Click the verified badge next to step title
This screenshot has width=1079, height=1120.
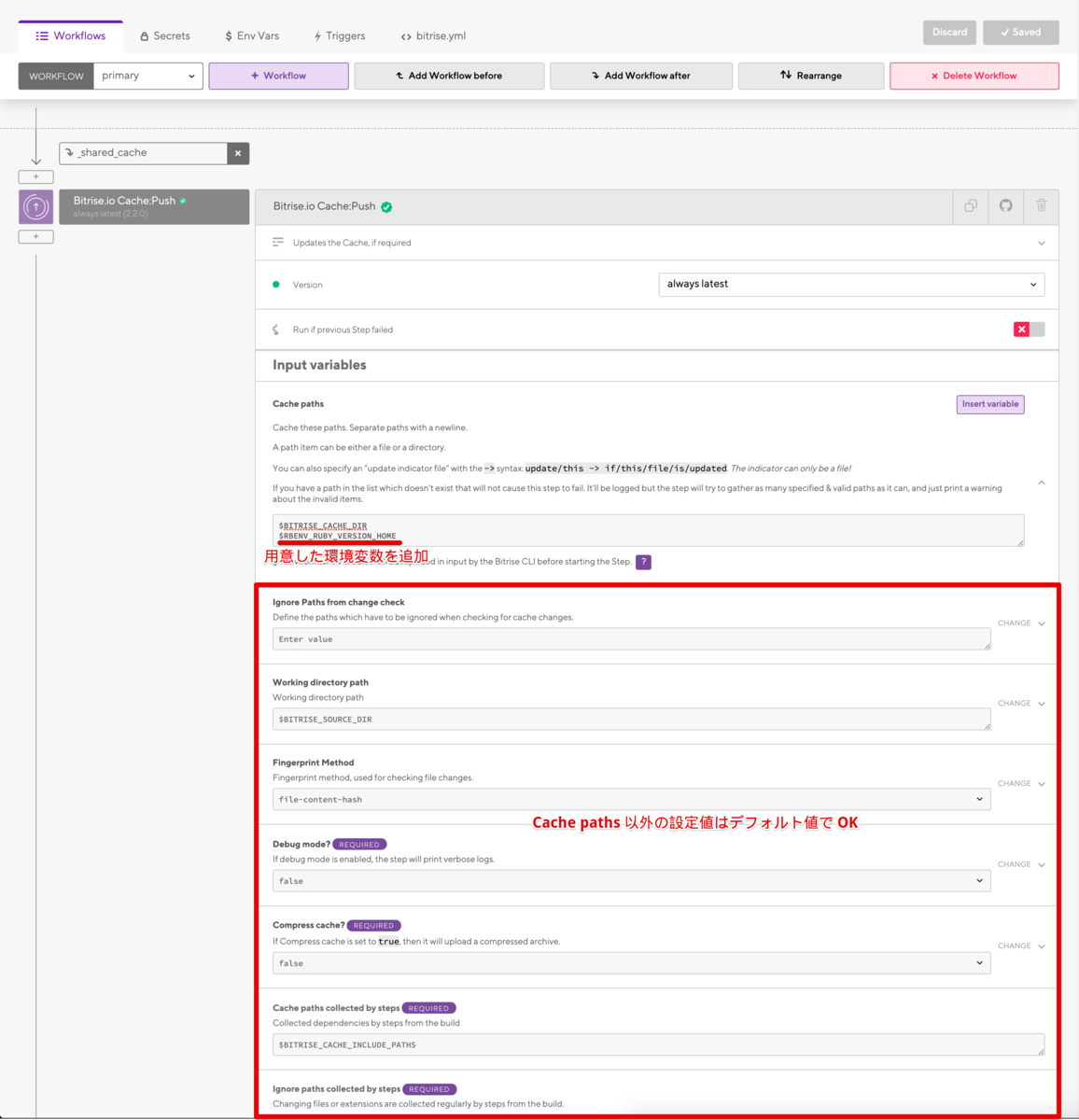(386, 207)
